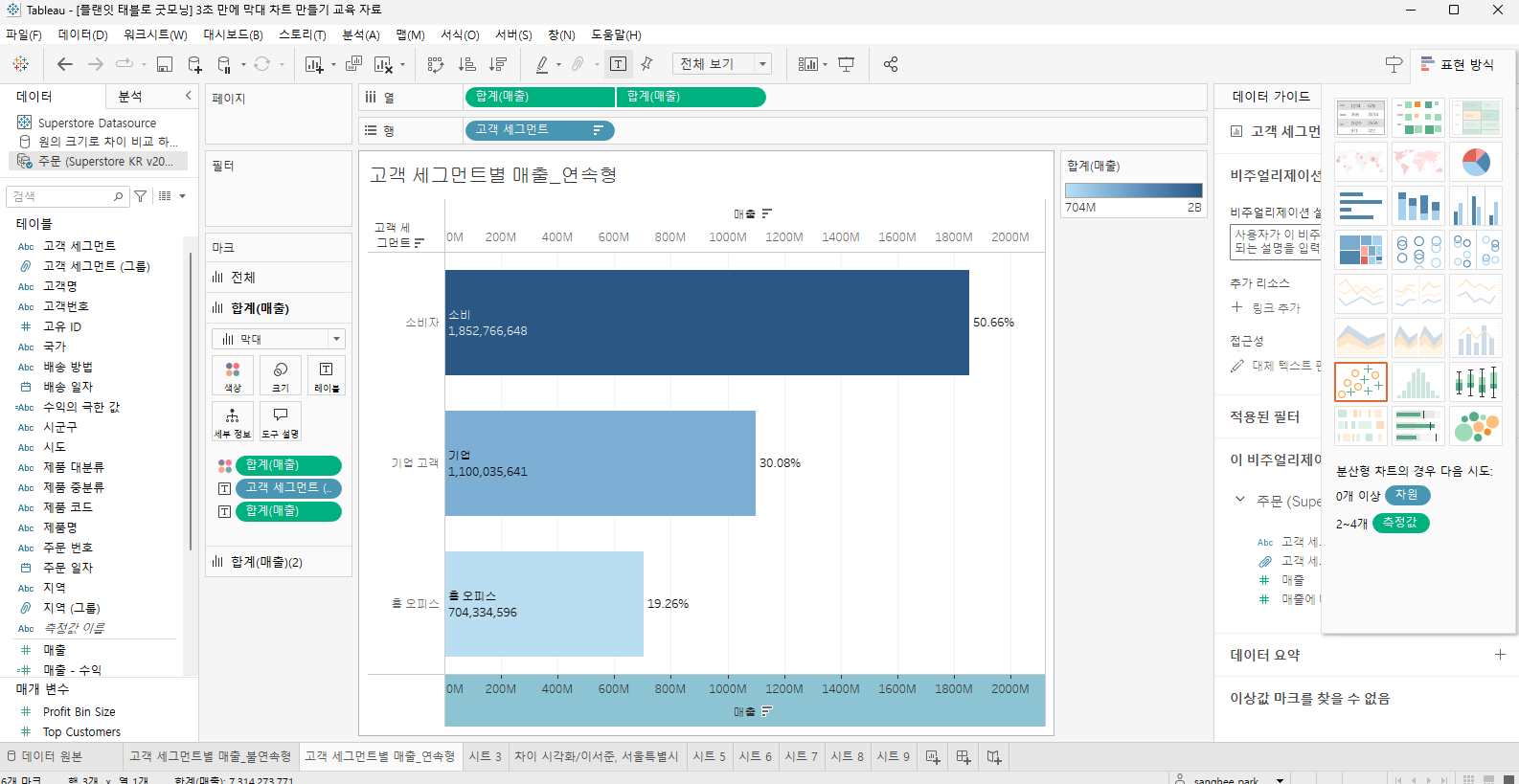Click the show/hide cards icon
1519x784 pixels.
(x=808, y=64)
